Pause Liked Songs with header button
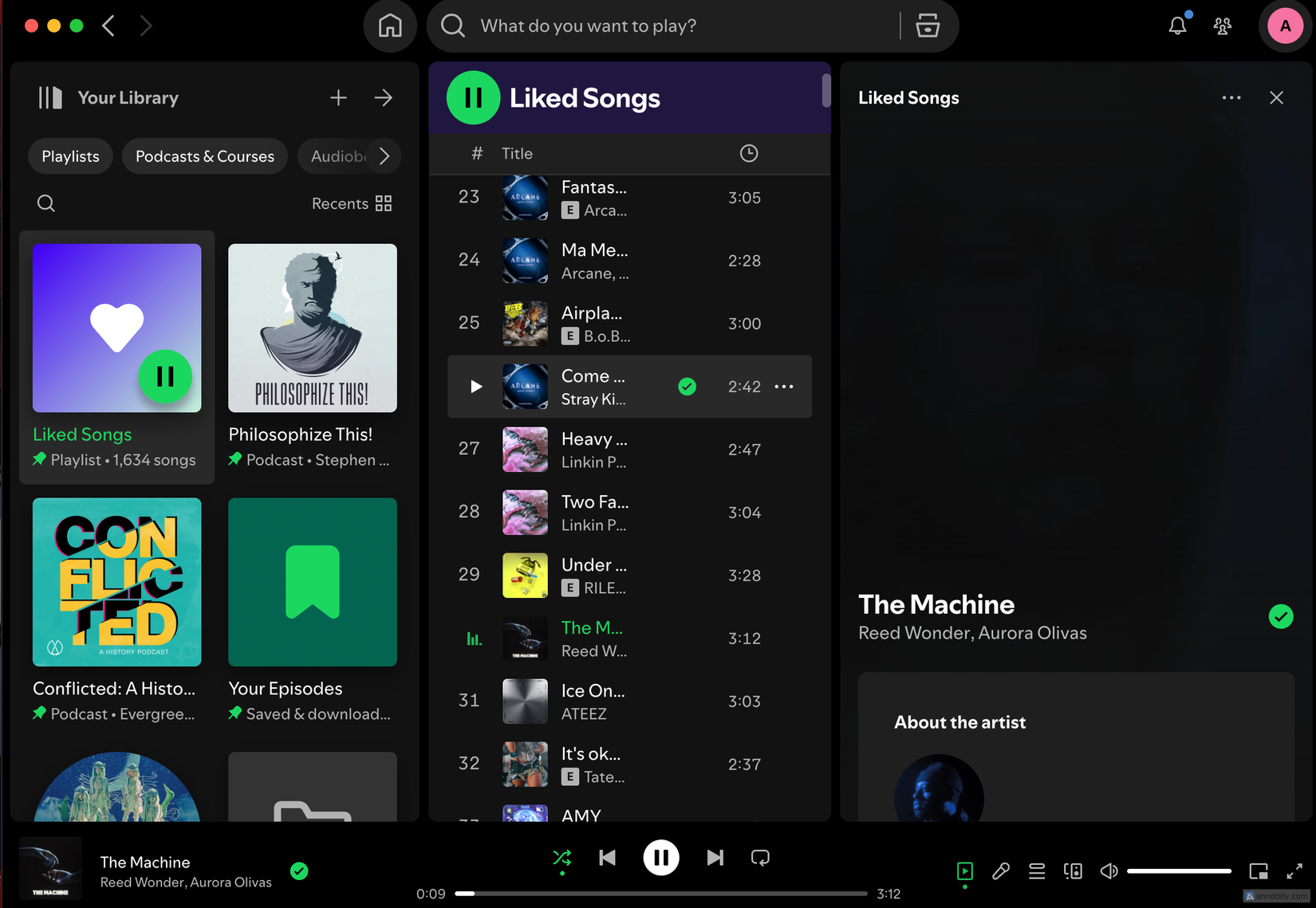Image resolution: width=1316 pixels, height=908 pixels. click(x=473, y=98)
